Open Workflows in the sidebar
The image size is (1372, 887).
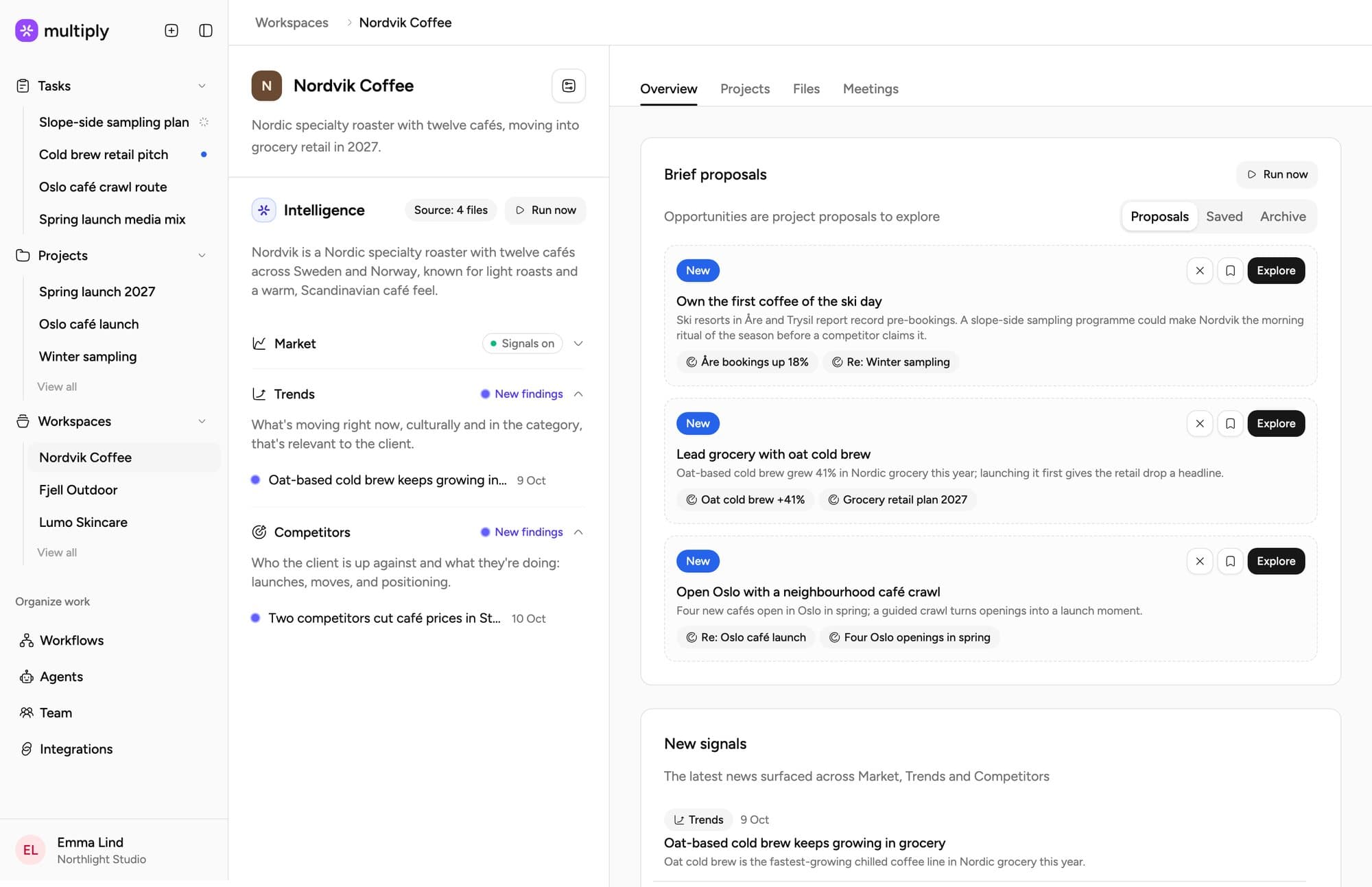[71, 640]
